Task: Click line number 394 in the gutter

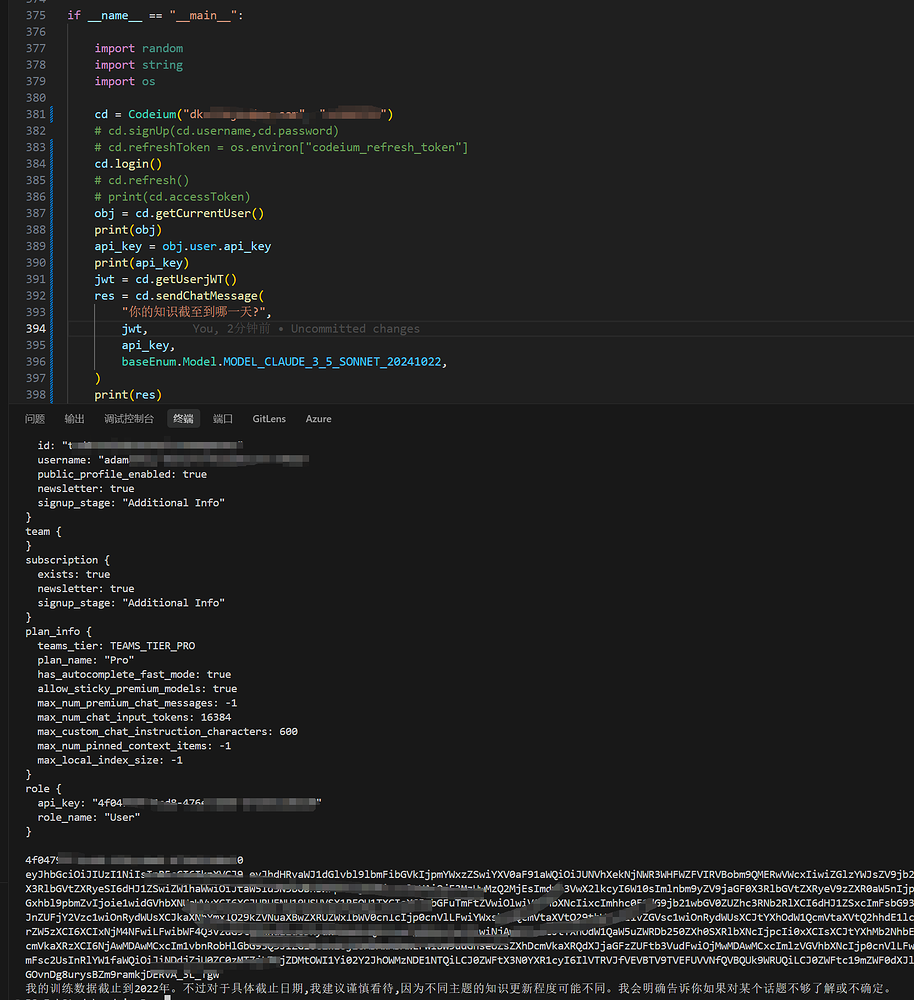Action: coord(36,328)
